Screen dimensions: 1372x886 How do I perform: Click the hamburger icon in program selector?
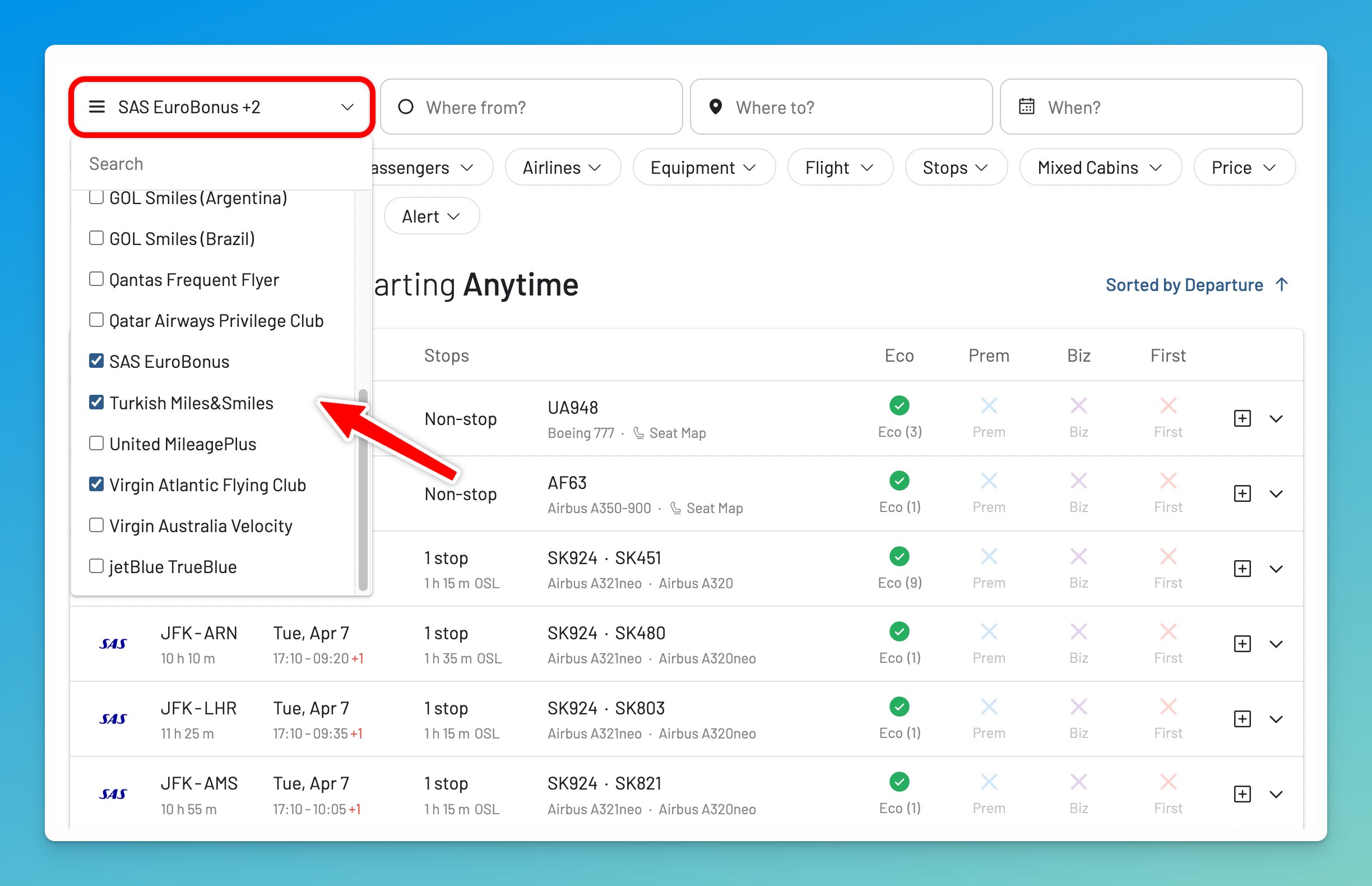pyautogui.click(x=96, y=107)
